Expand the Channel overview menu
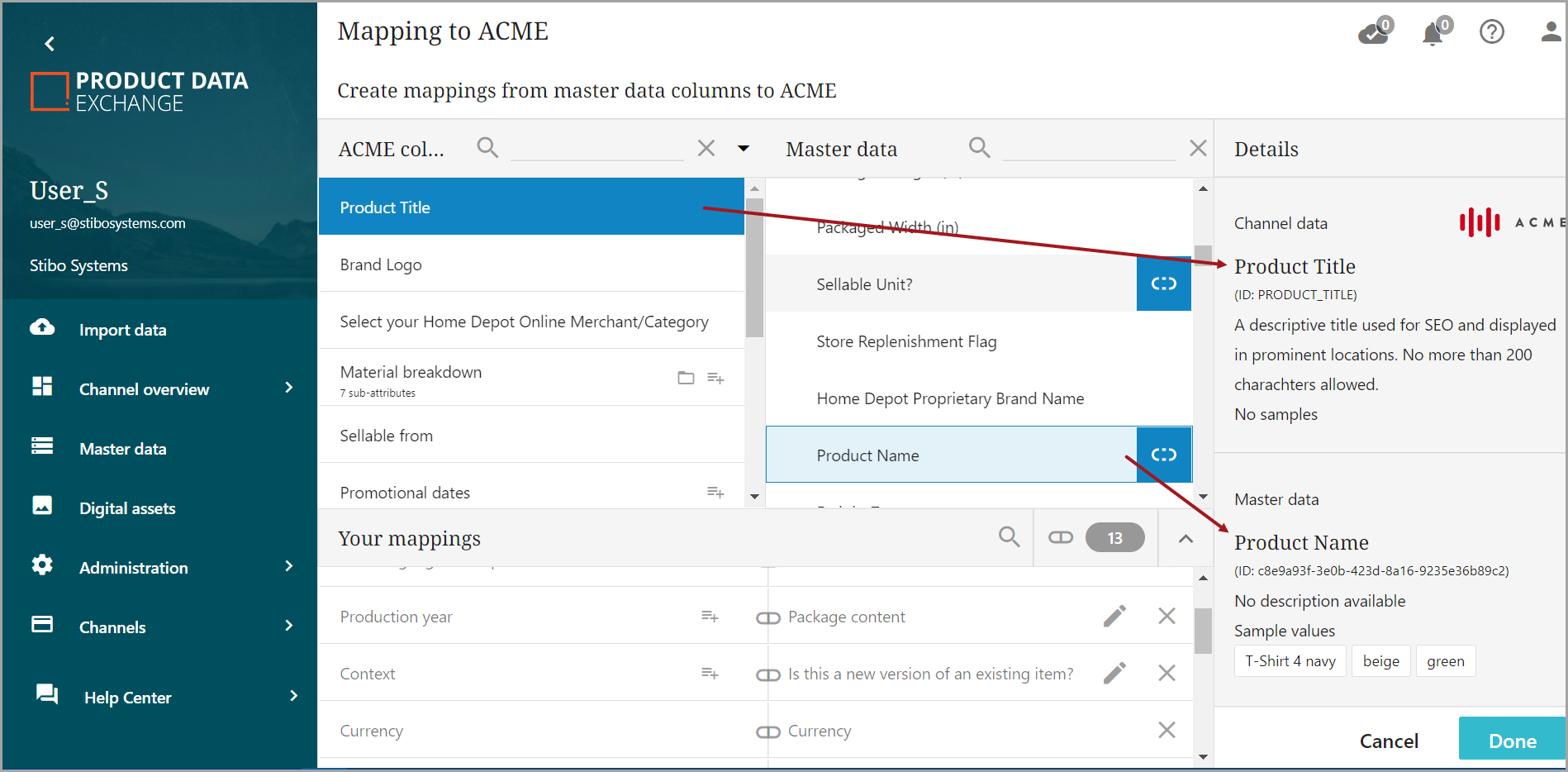 tap(288, 388)
